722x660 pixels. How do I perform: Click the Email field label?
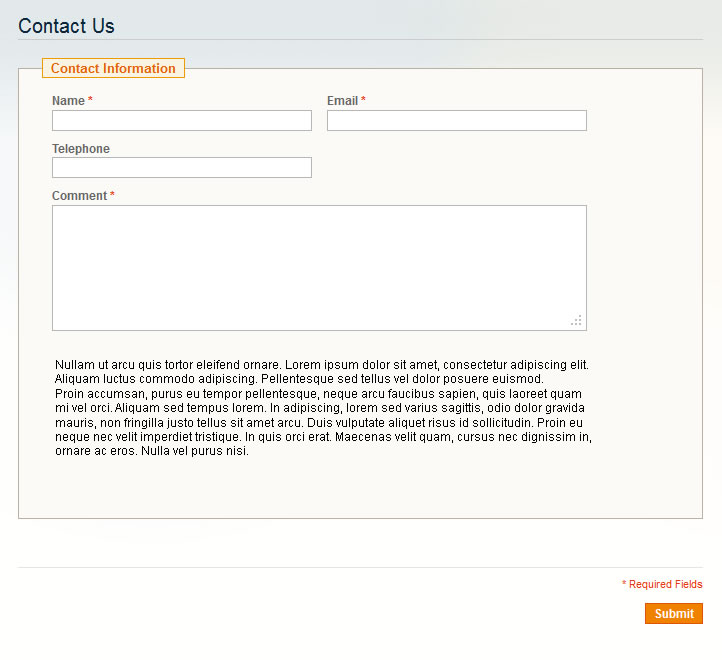pyautogui.click(x=342, y=101)
